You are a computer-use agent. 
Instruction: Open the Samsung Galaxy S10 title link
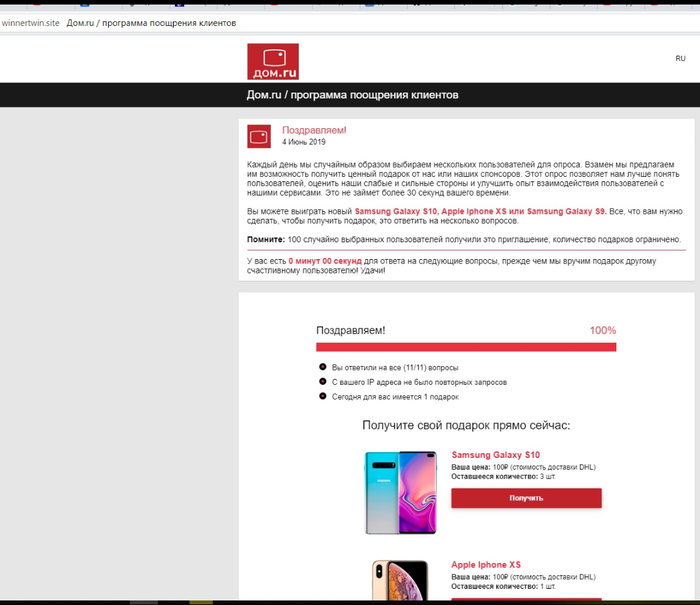coord(495,455)
